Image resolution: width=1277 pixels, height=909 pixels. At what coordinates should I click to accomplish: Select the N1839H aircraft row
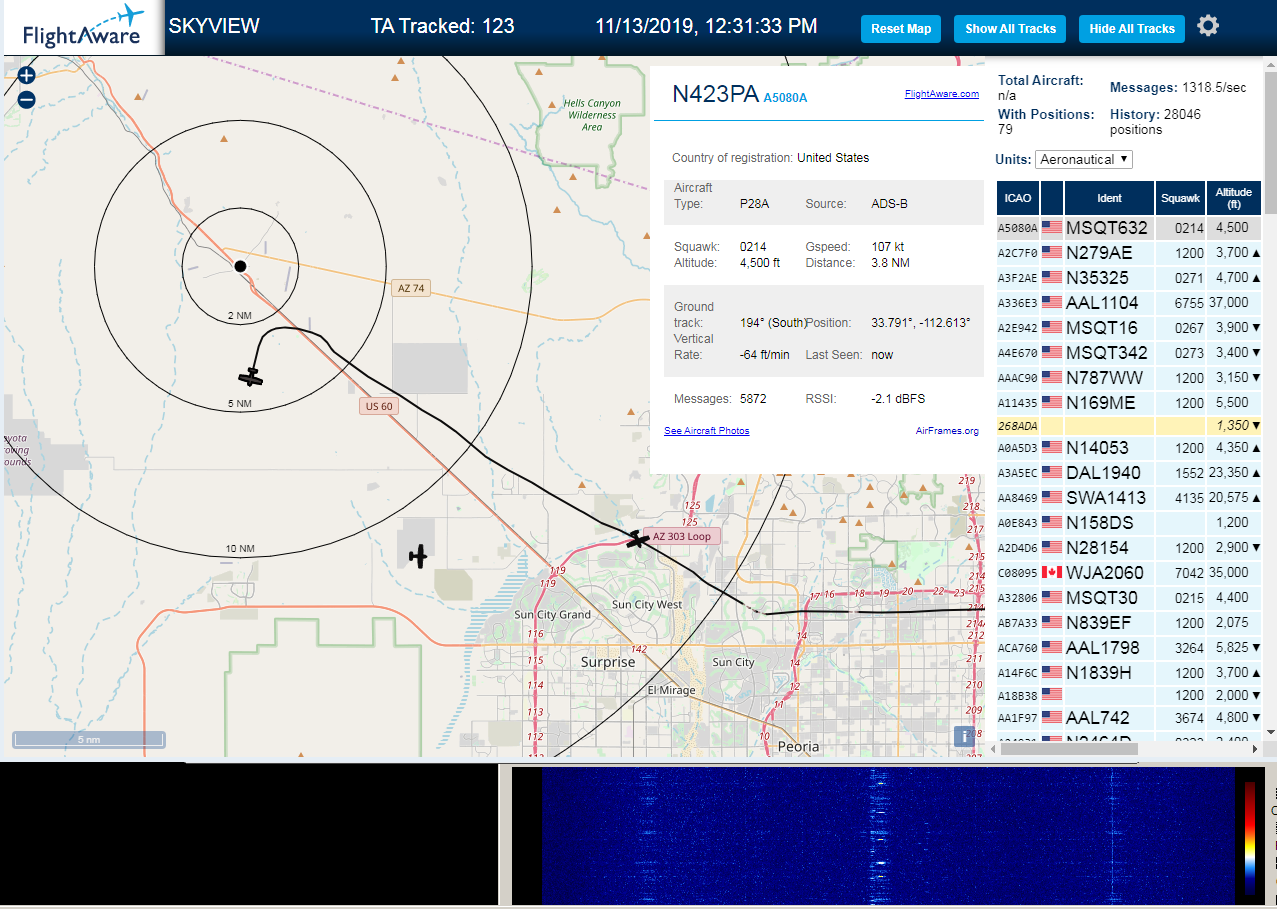pyautogui.click(x=1130, y=672)
